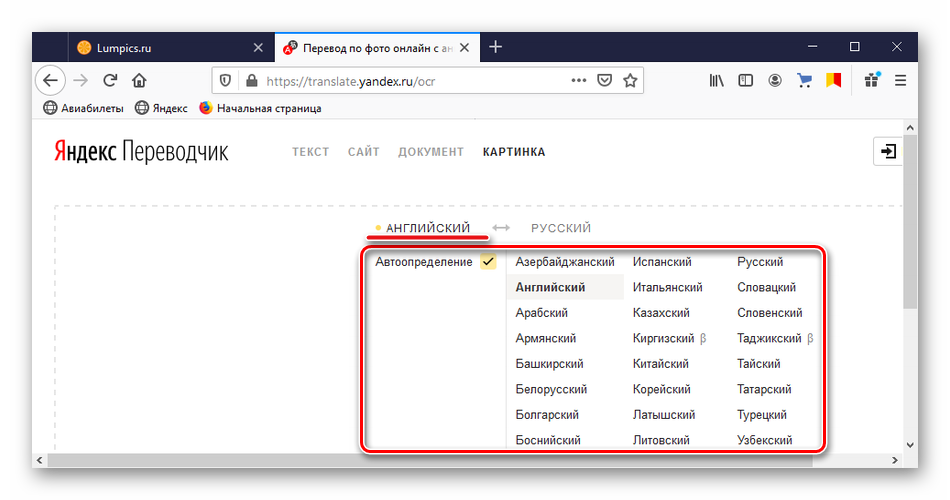Switch to the Текст tab
The image size is (950, 500).
310,152
